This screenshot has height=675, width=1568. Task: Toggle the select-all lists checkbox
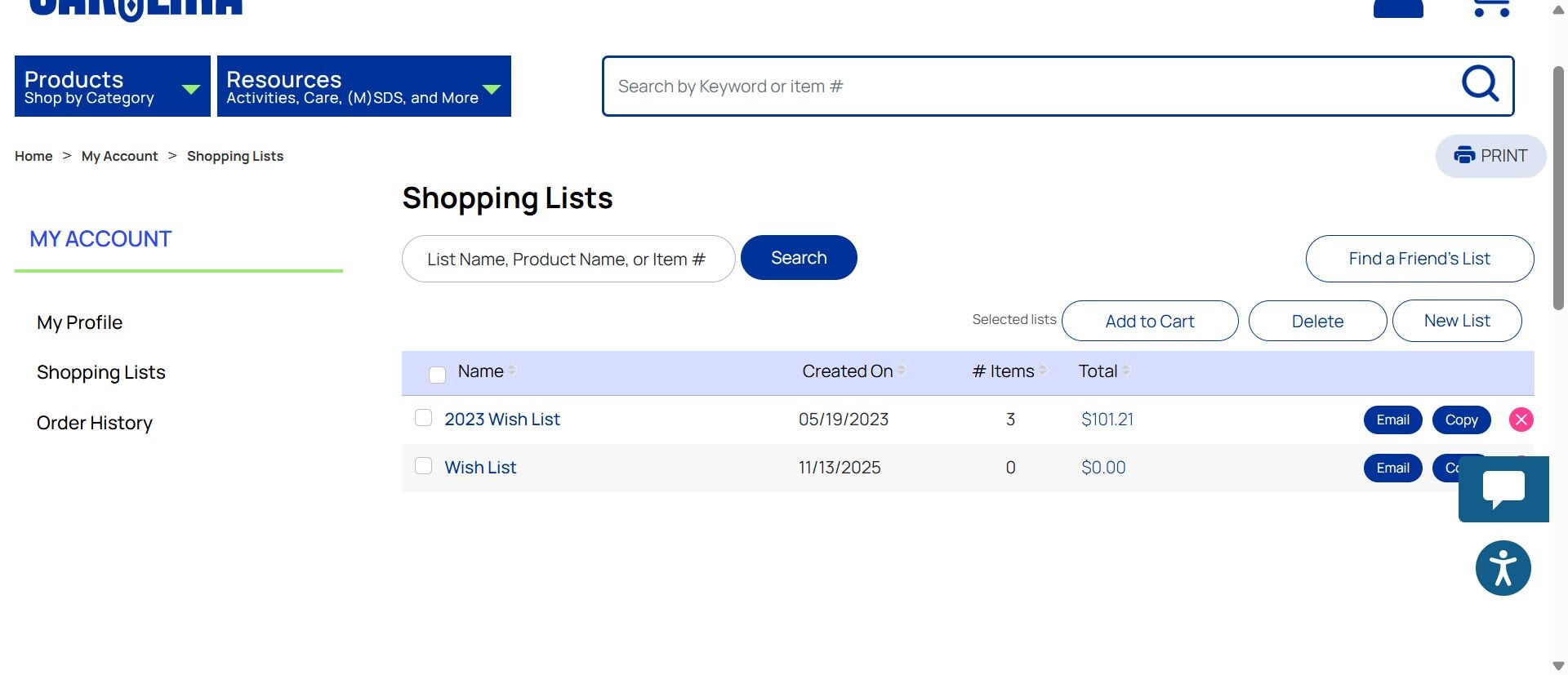tap(437, 375)
